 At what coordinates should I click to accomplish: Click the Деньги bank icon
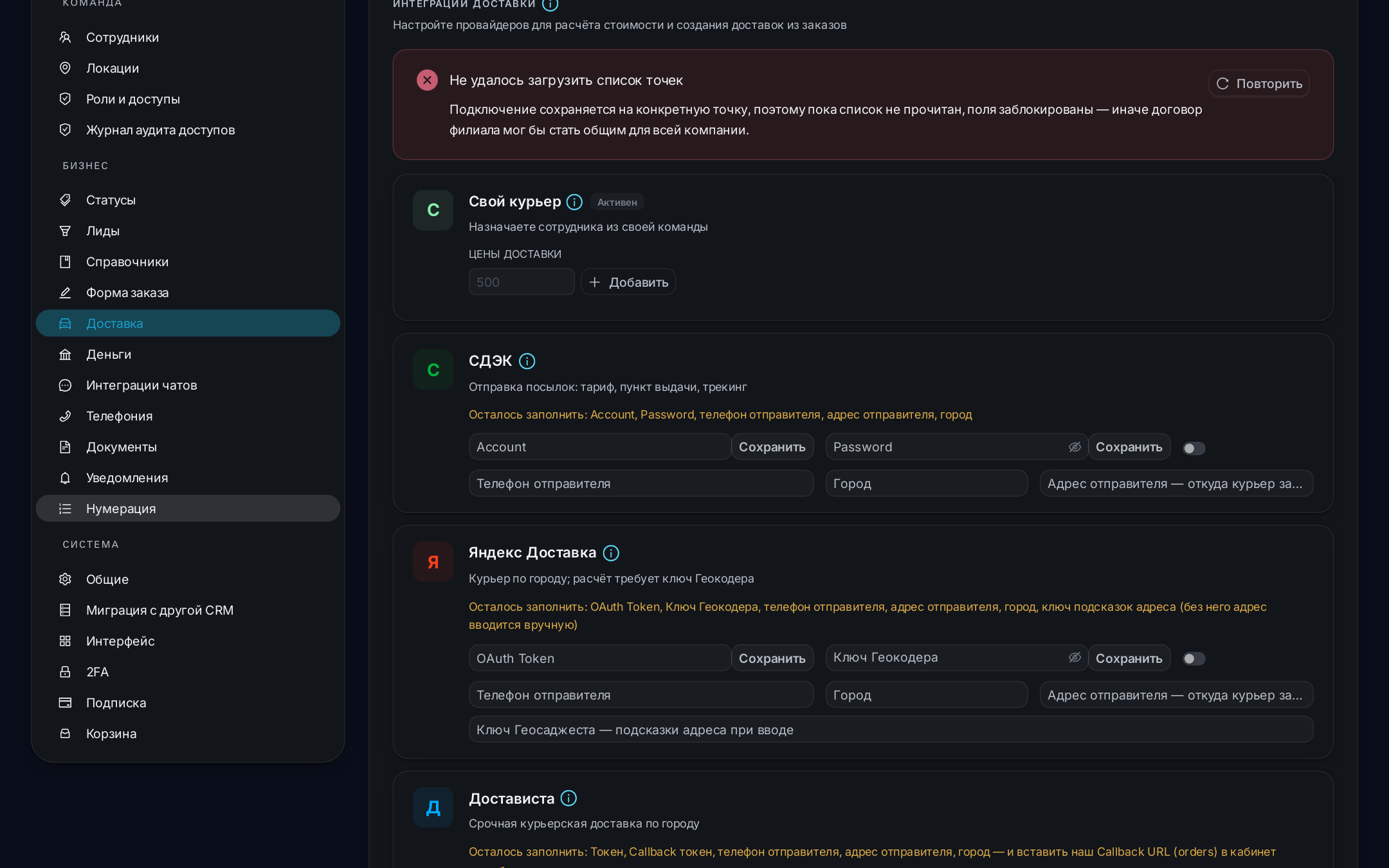click(x=65, y=354)
